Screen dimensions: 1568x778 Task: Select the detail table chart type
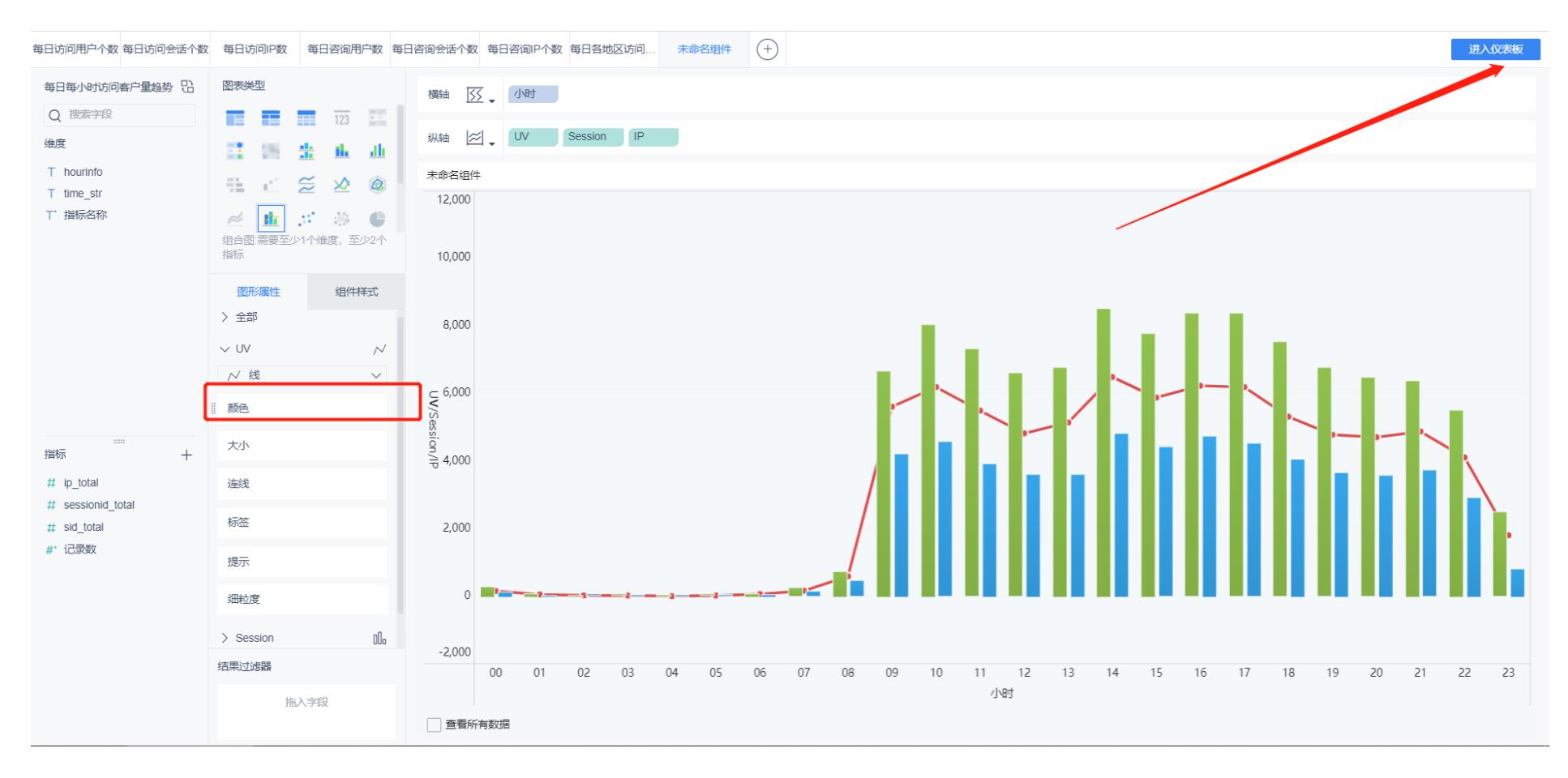[306, 118]
